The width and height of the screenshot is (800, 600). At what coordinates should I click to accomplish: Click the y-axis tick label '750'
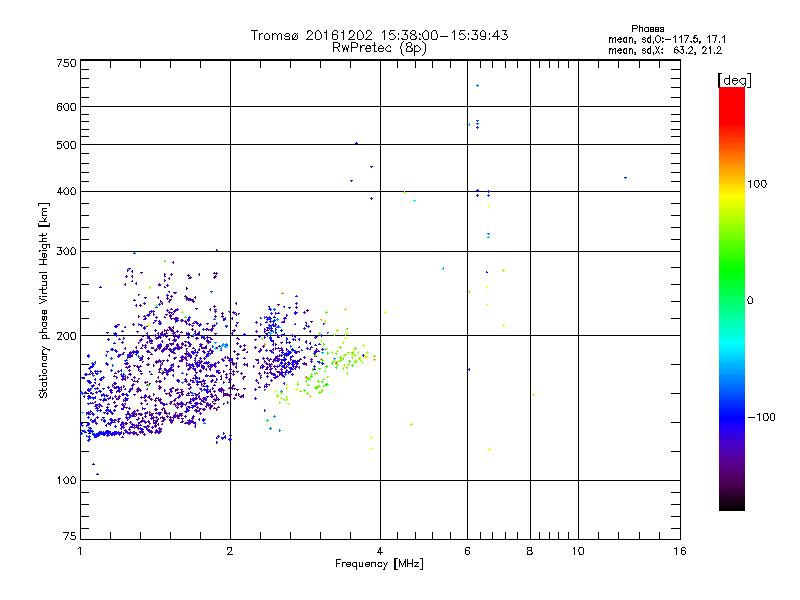click(66, 63)
